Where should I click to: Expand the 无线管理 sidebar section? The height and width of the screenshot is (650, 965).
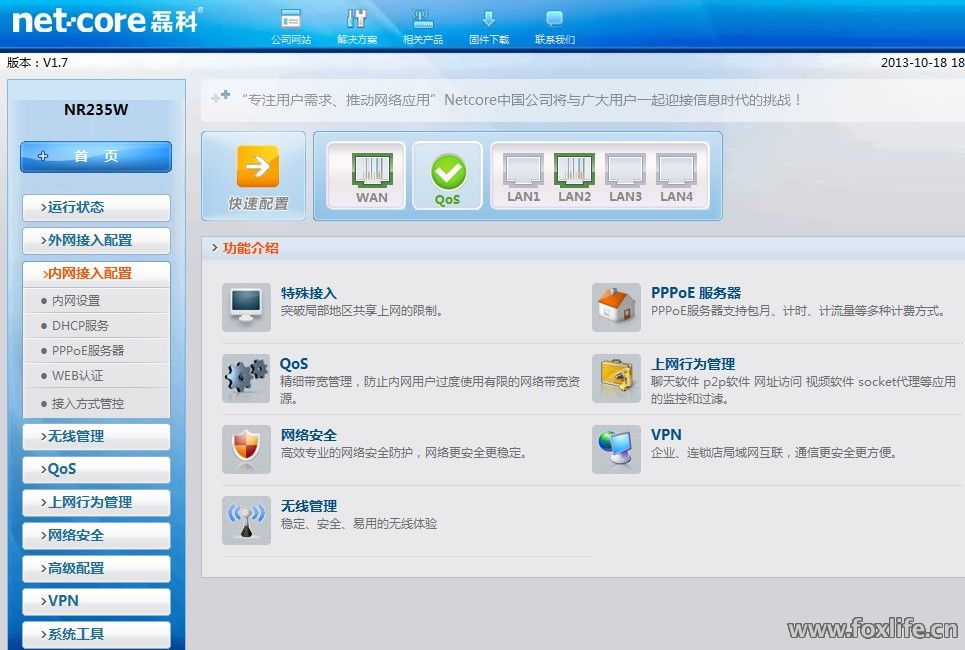tap(96, 436)
